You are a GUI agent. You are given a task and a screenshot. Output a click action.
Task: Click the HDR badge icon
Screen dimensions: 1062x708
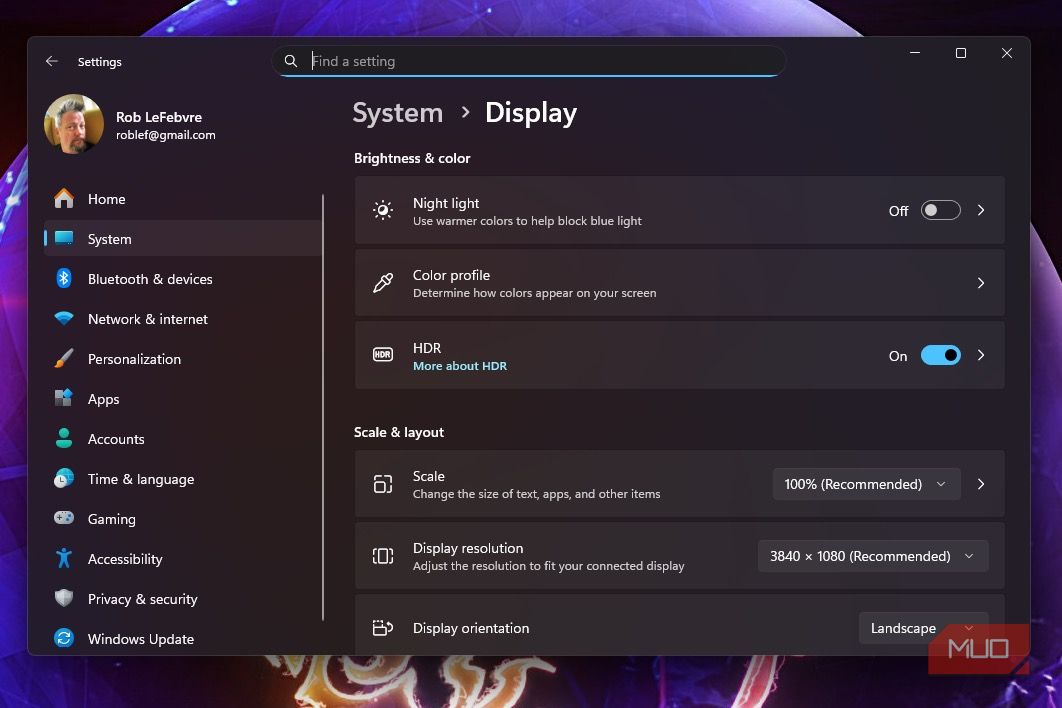383,354
